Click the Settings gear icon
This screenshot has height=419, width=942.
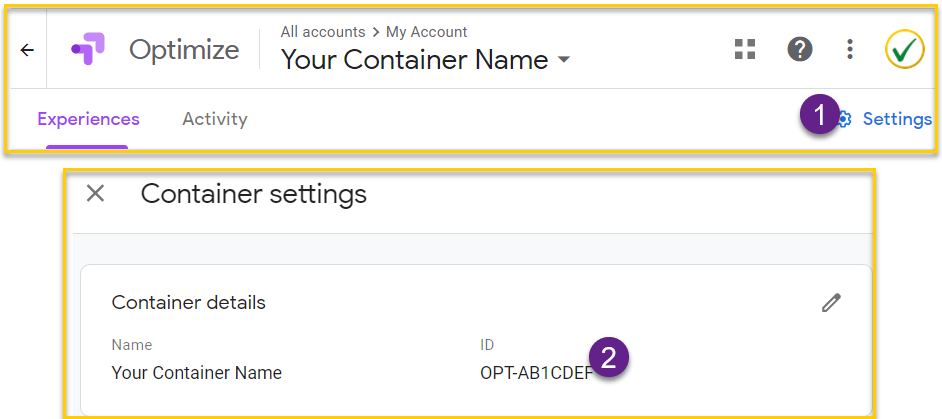[x=845, y=120]
